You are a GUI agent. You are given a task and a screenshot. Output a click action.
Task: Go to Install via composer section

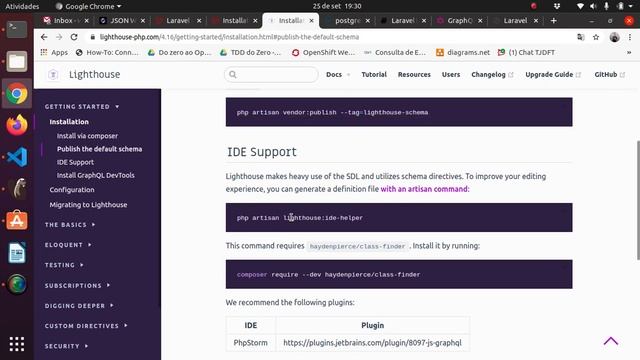[87, 136]
